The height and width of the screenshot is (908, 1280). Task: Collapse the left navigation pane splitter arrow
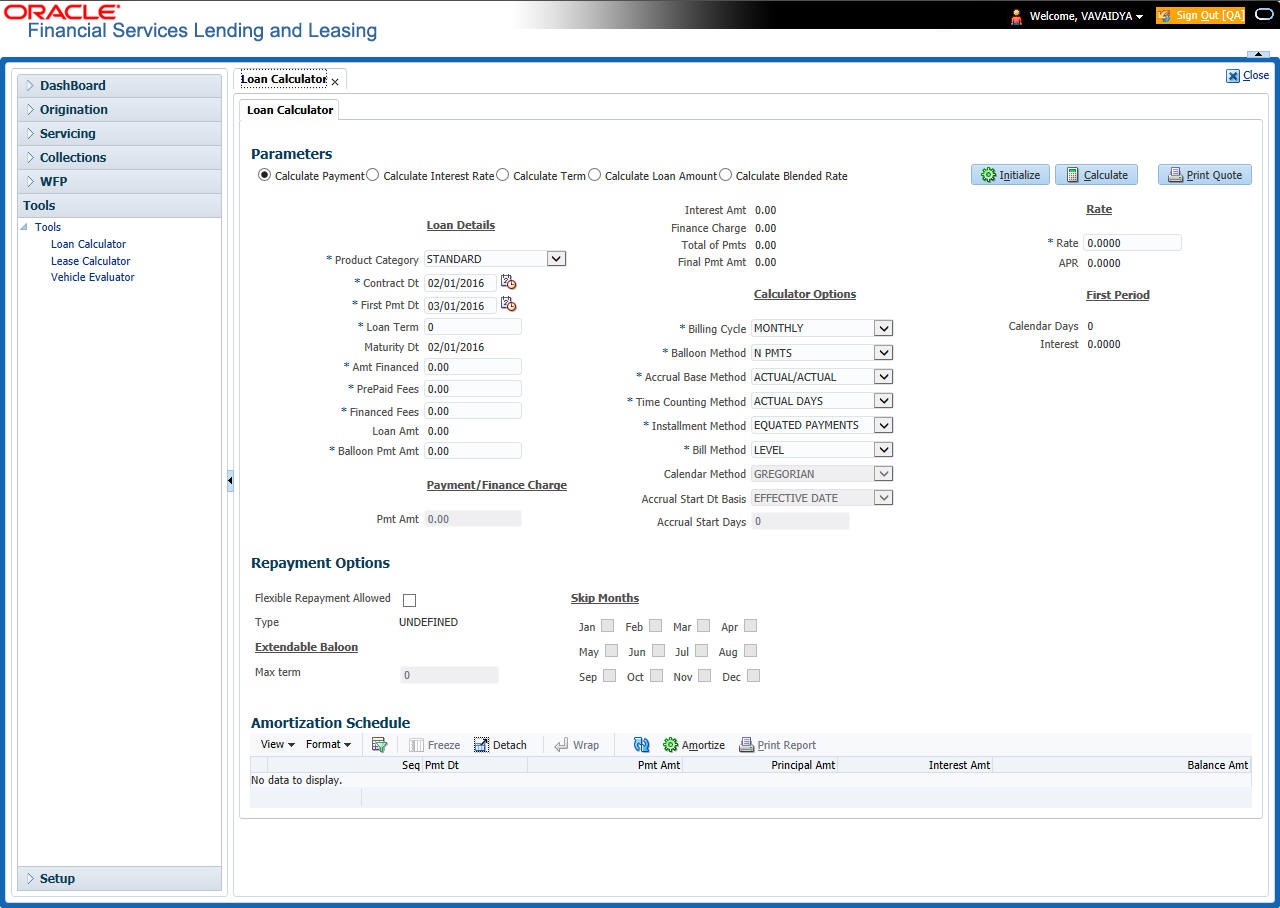tap(229, 481)
